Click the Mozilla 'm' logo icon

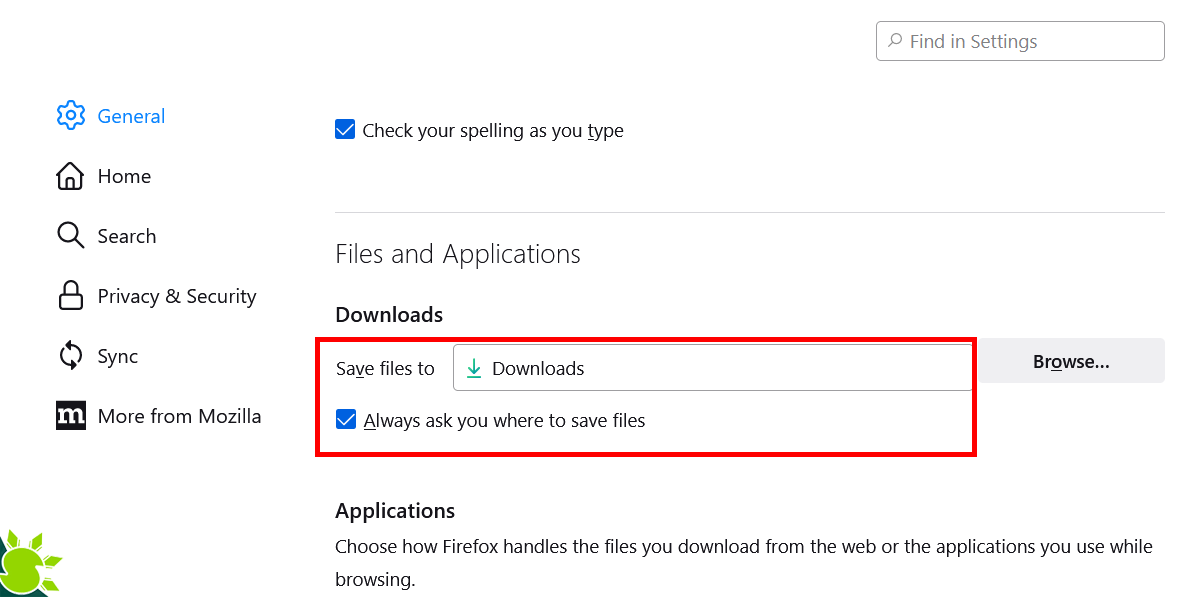coord(71,416)
